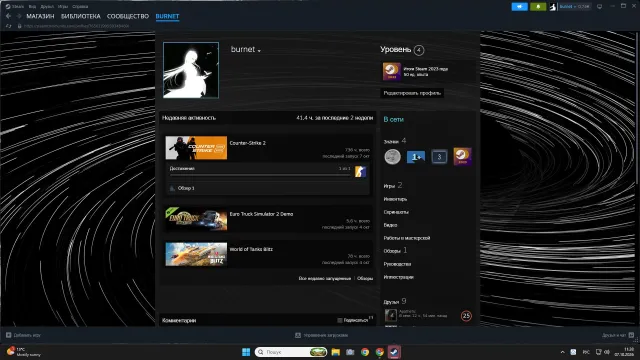Screen dimensions: 640x360
Task: Open the Windows Start button
Action: 246,352
